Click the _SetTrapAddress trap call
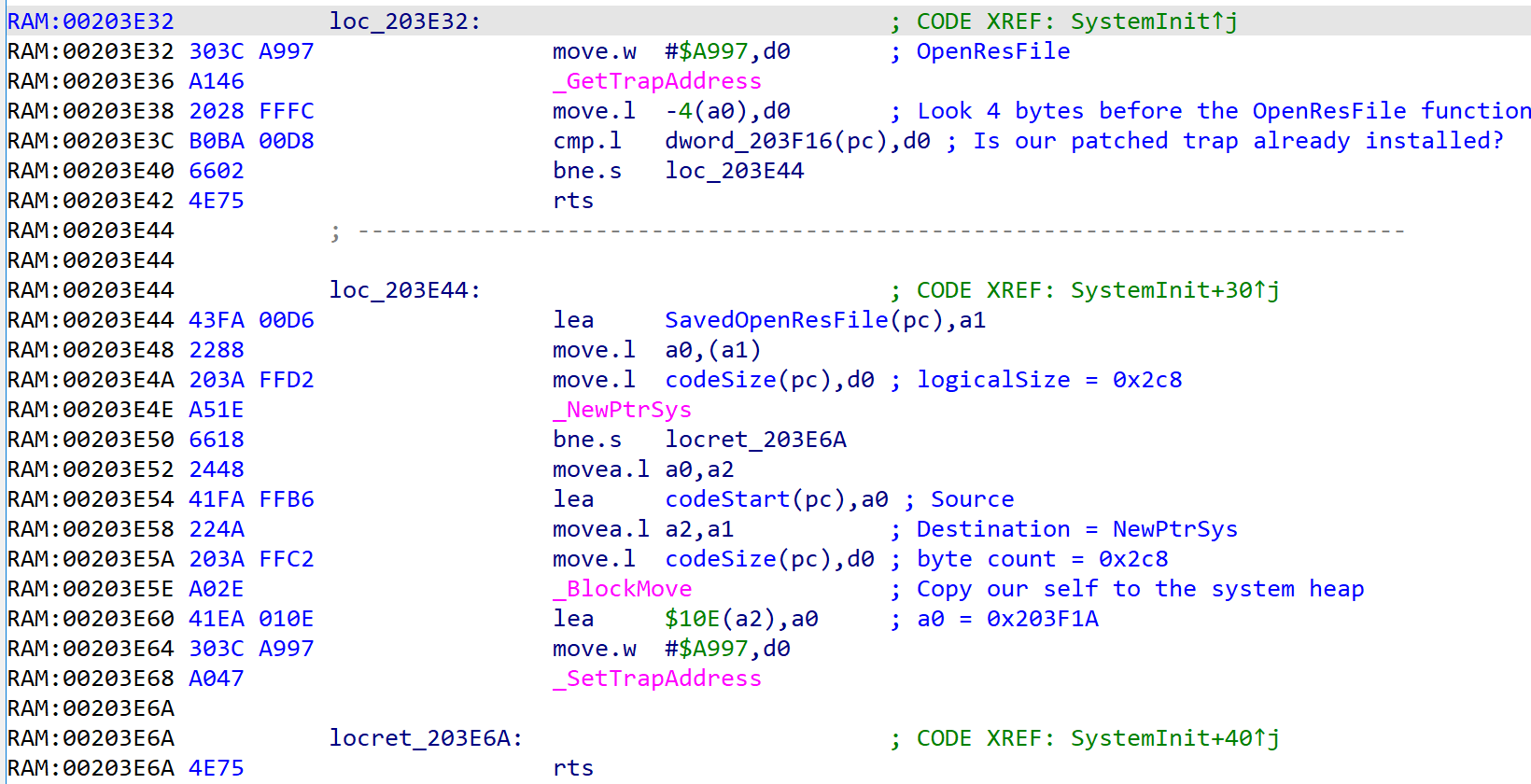Screen dimensions: 1531x784 657,679
